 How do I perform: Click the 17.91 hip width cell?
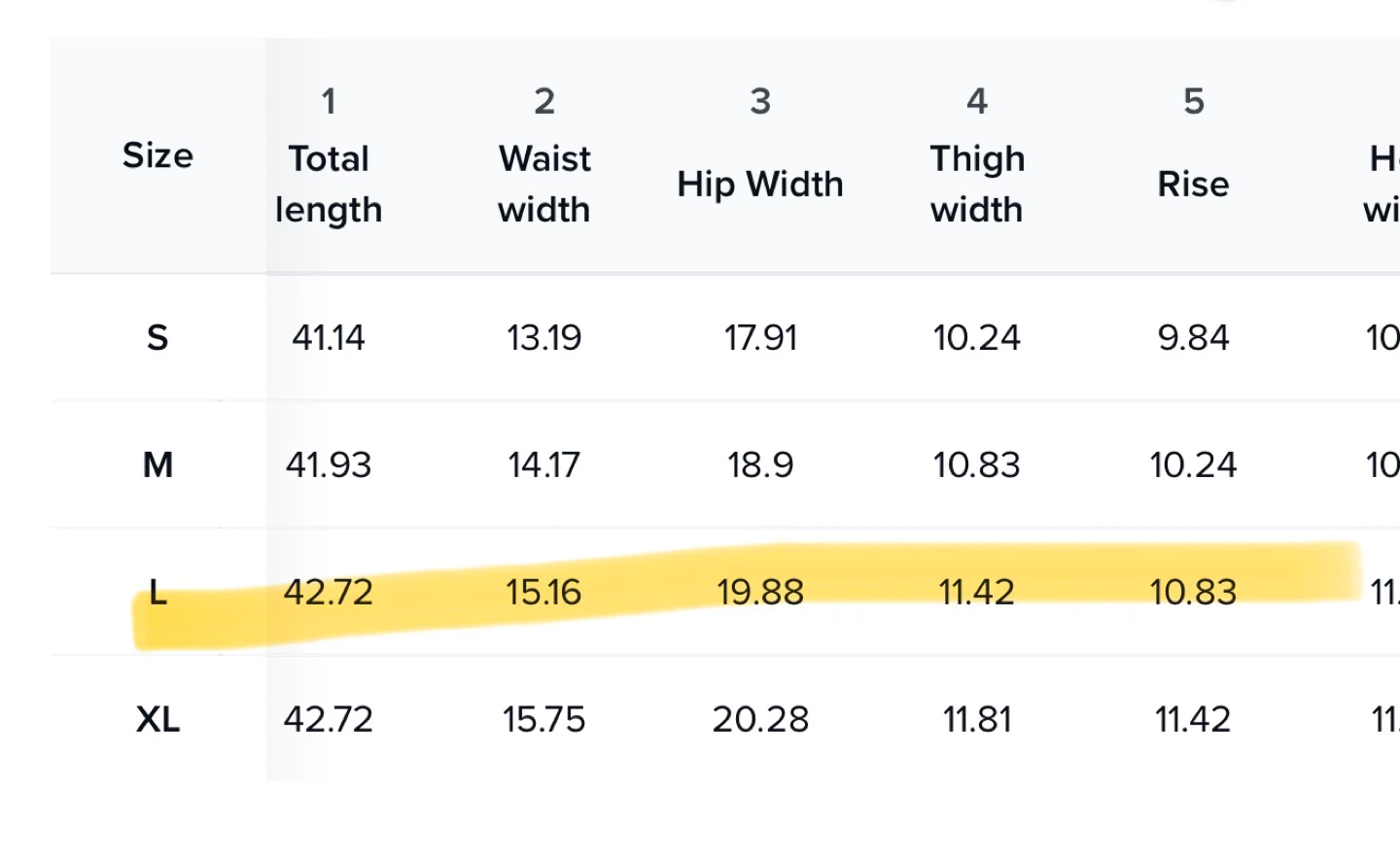[x=760, y=338]
